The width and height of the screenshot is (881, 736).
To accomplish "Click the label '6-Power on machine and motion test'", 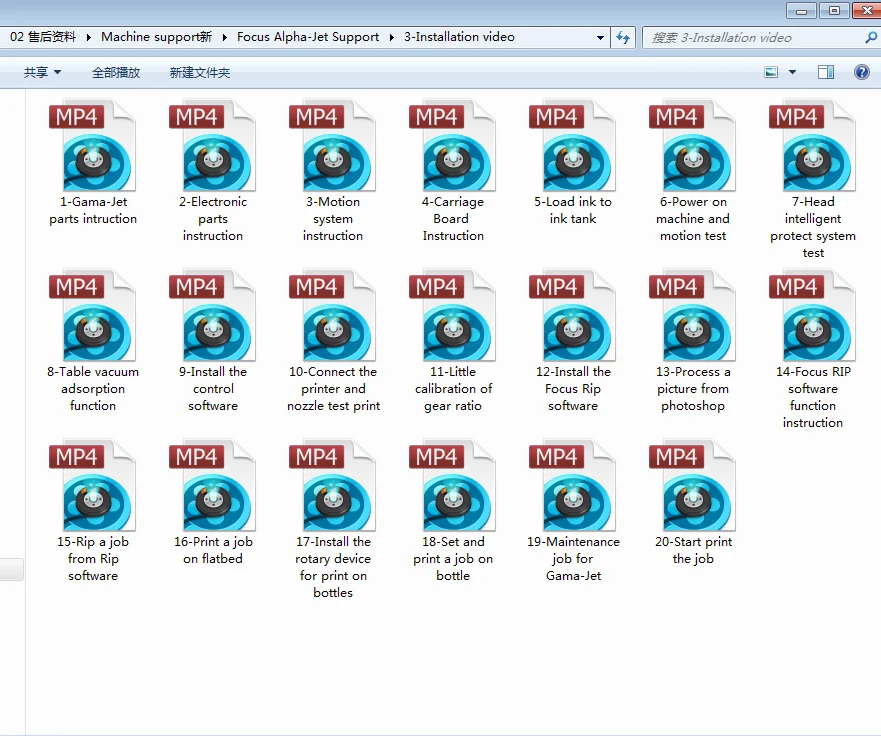I will coord(693,219).
